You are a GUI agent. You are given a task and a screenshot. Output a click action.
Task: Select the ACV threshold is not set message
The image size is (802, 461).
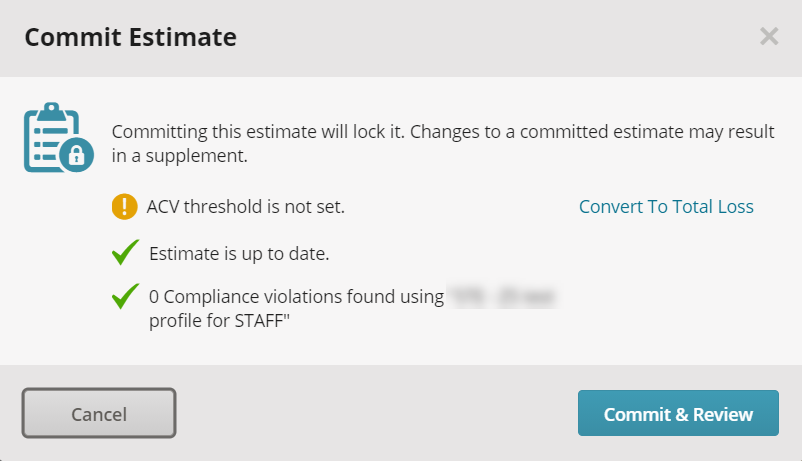pyautogui.click(x=246, y=207)
